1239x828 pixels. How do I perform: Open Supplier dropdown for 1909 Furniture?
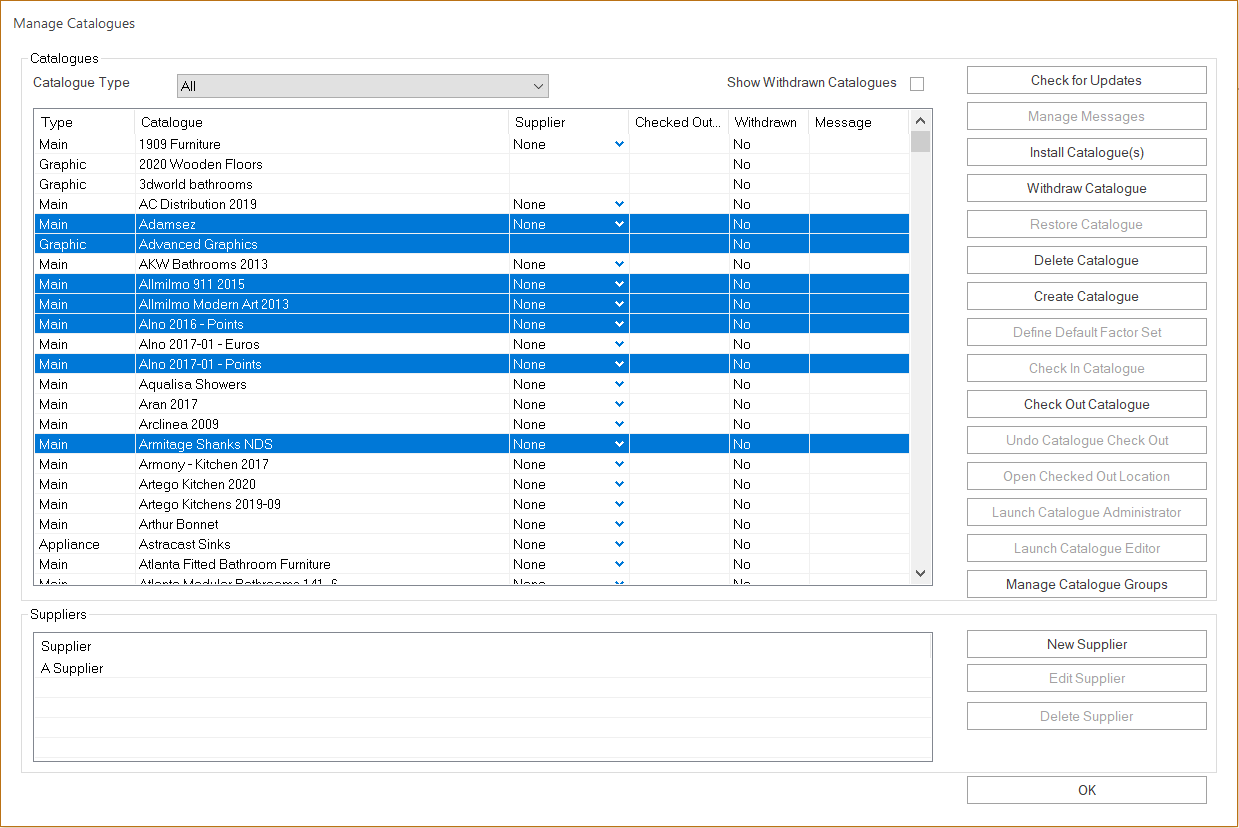(x=619, y=144)
